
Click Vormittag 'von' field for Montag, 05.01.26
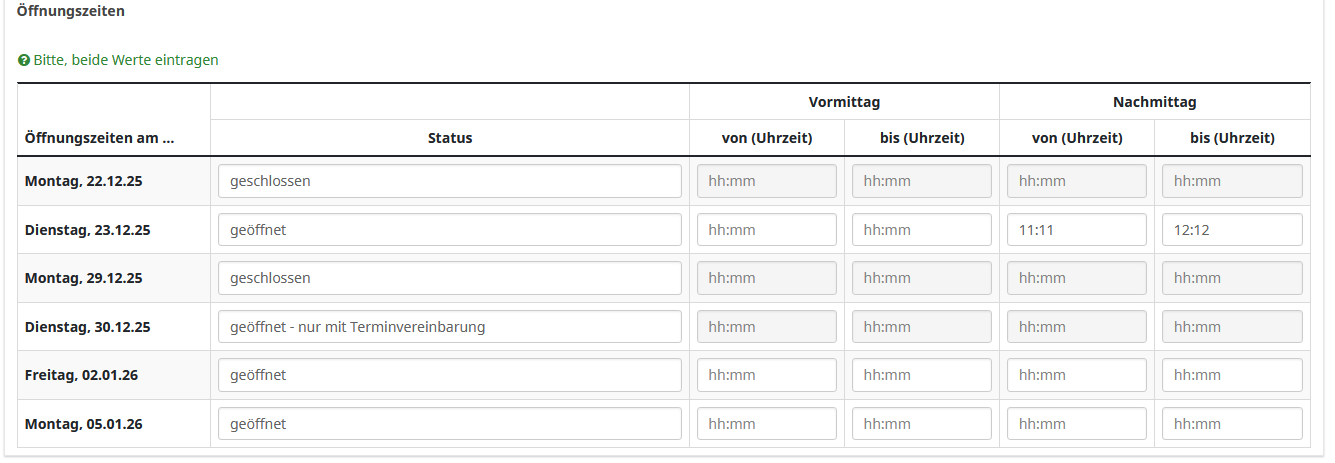(x=766, y=424)
